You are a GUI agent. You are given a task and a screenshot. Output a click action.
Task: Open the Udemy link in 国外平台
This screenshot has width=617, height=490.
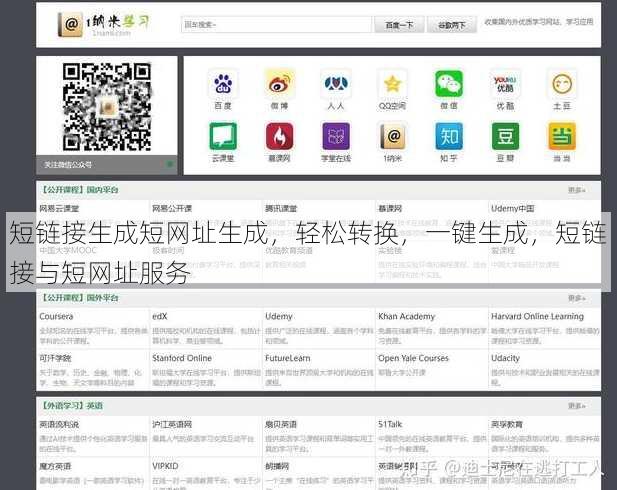279,316
